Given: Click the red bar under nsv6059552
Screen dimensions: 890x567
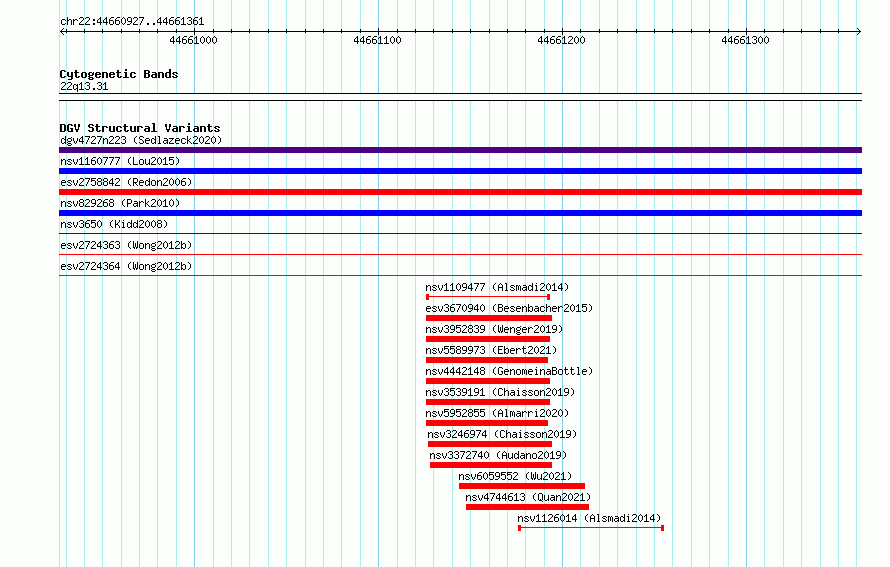Looking at the screenshot, I should click(522, 486).
